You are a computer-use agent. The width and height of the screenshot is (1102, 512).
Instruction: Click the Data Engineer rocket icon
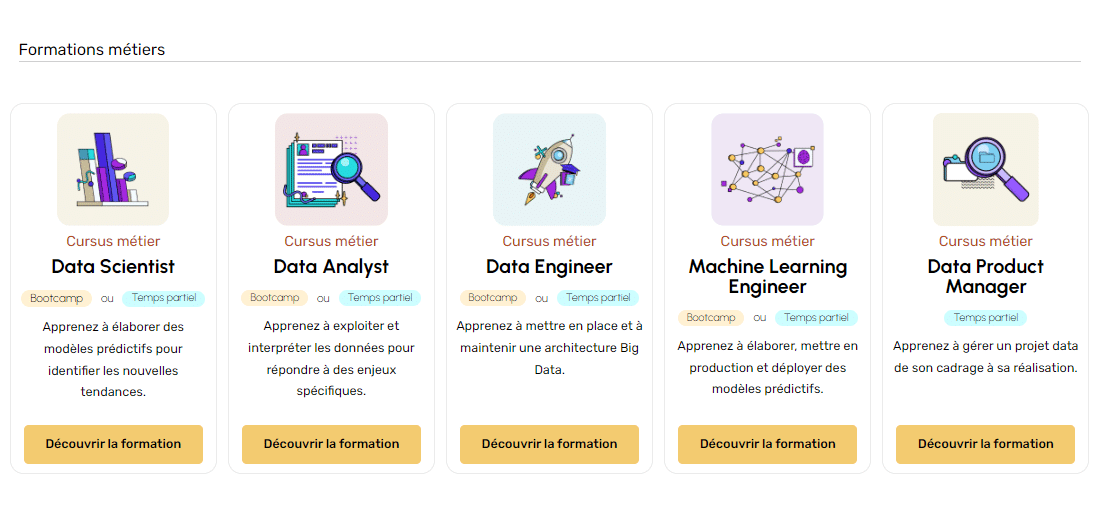[549, 169]
